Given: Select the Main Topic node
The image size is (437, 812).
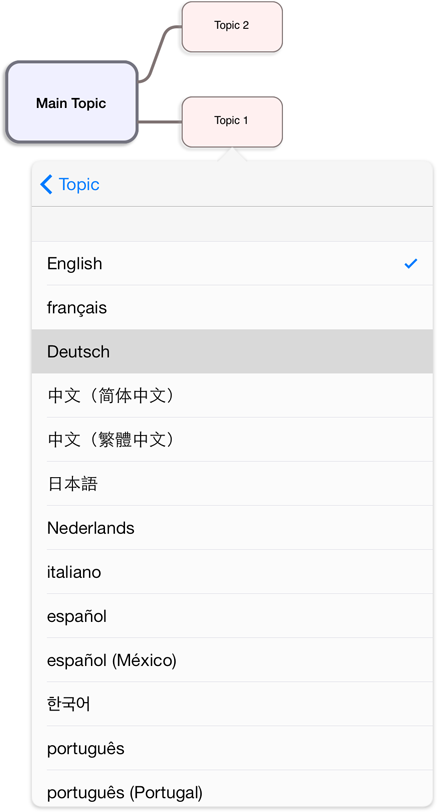Looking at the screenshot, I should (x=71, y=102).
